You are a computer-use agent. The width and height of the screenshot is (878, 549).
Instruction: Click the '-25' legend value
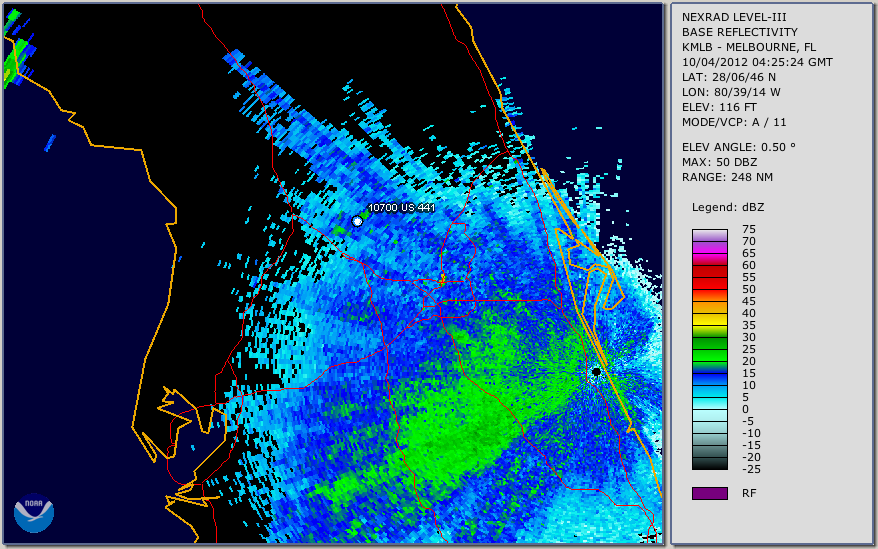tap(751, 469)
